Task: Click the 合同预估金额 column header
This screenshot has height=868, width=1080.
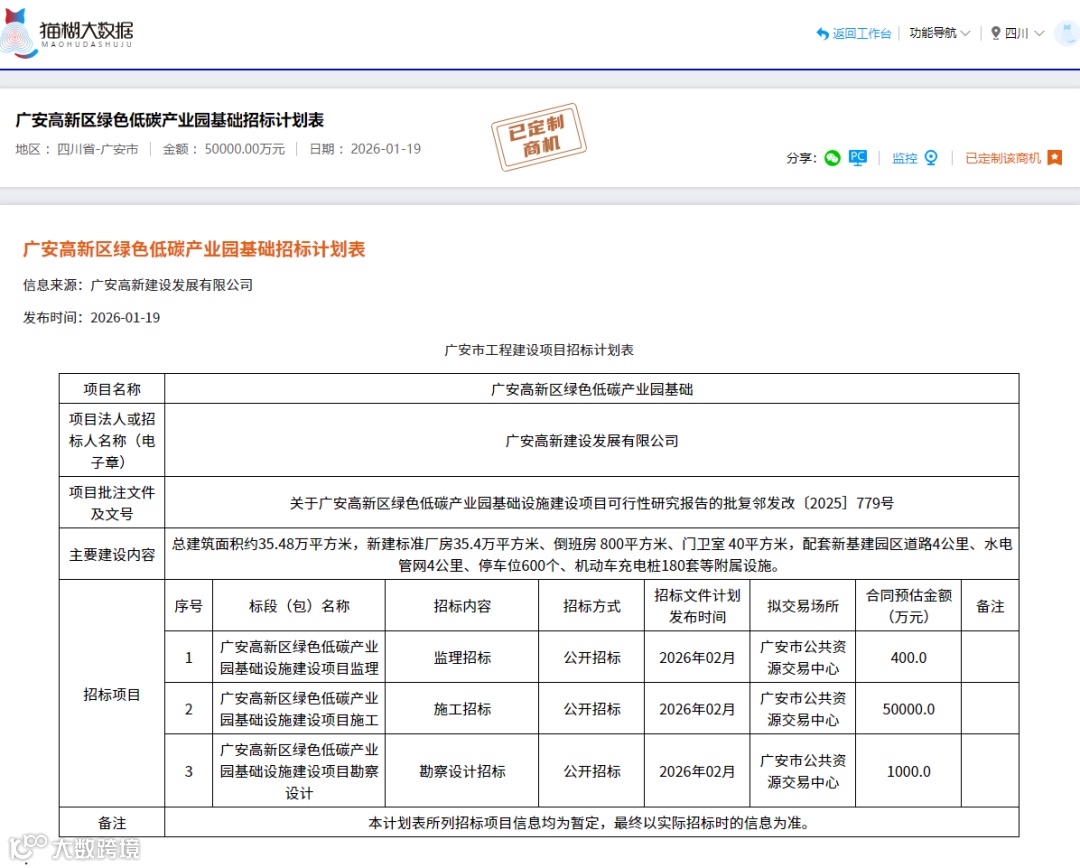Action: coord(908,606)
